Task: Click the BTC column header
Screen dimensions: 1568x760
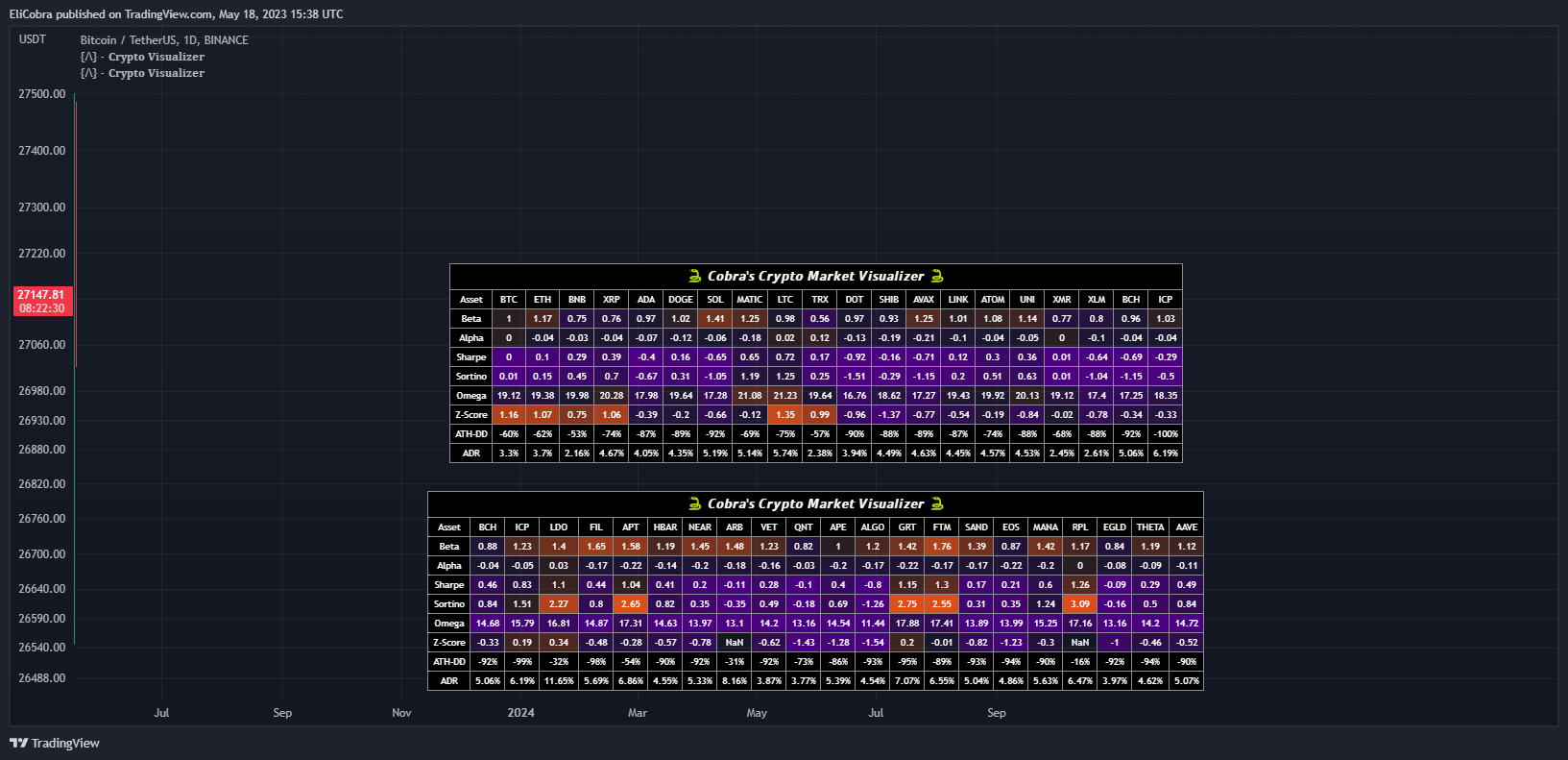Action: tap(509, 300)
